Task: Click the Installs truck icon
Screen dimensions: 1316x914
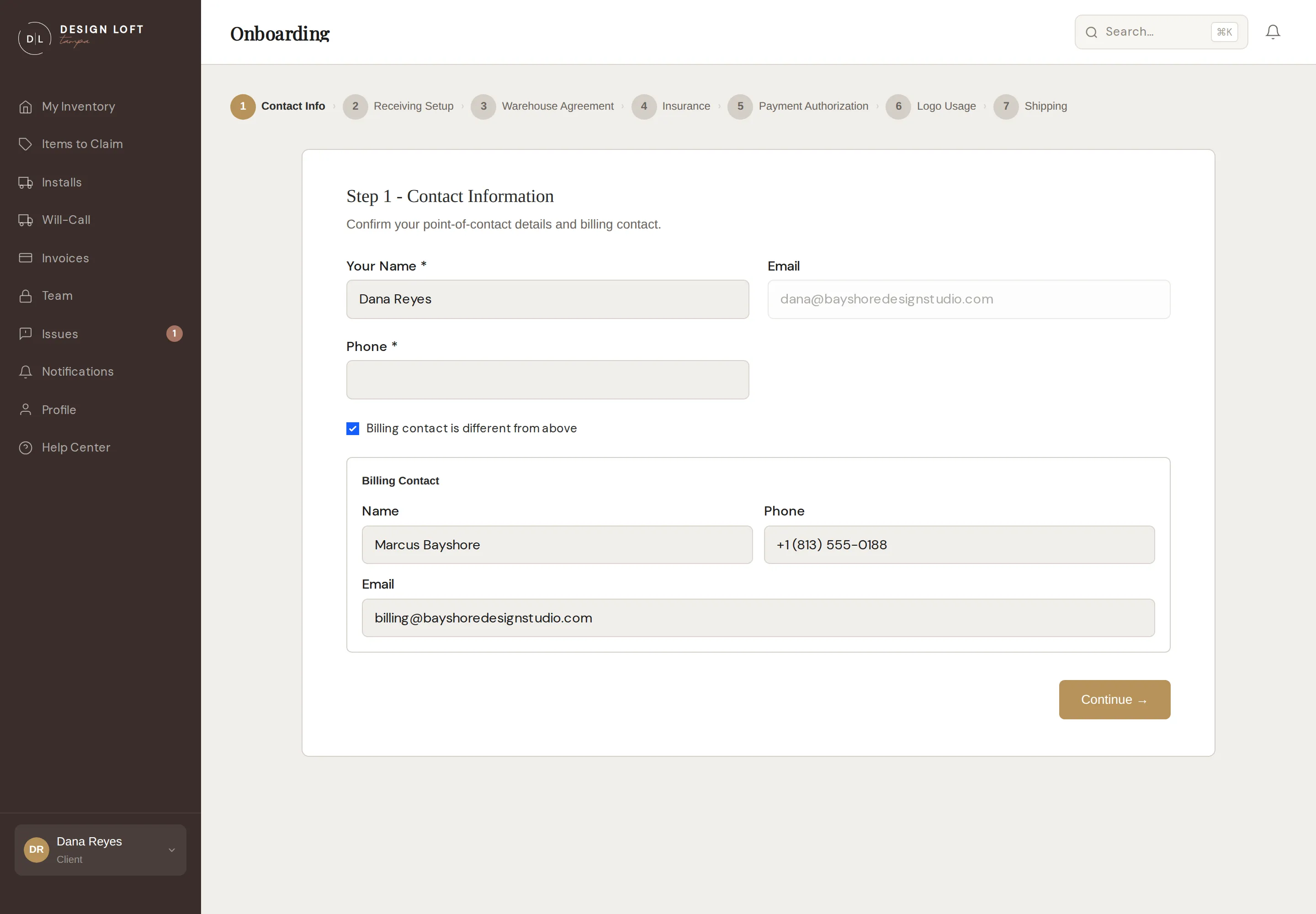Action: 25,182
